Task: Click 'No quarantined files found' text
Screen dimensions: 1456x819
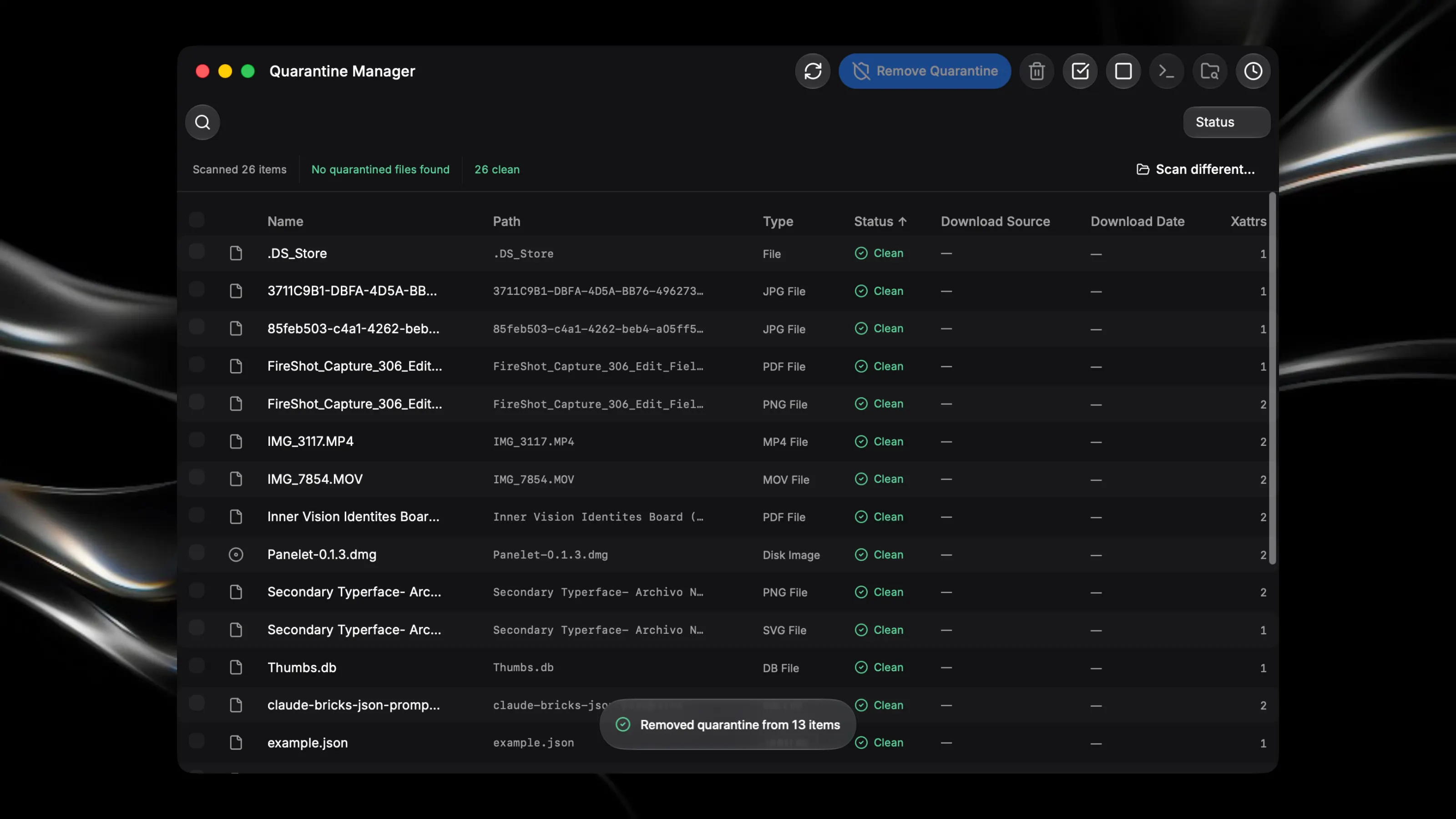Action: [380, 170]
